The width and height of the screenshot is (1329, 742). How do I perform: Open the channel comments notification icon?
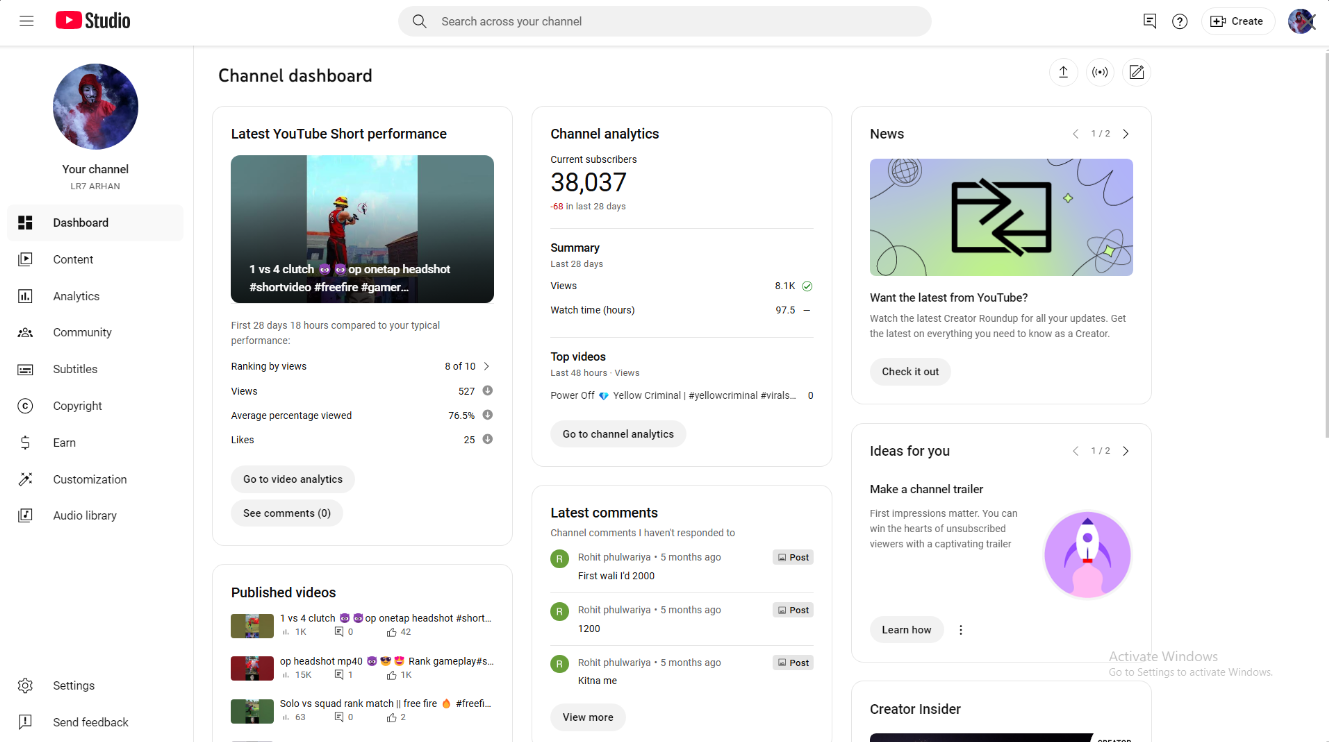click(x=1150, y=21)
